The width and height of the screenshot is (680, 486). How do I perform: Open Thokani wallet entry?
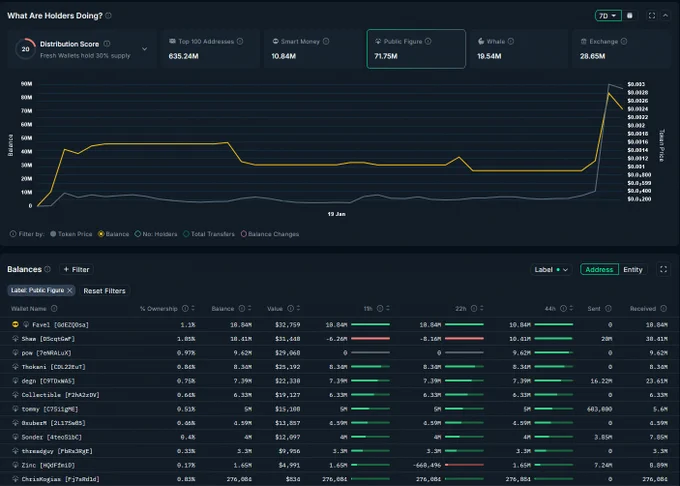pos(53,367)
